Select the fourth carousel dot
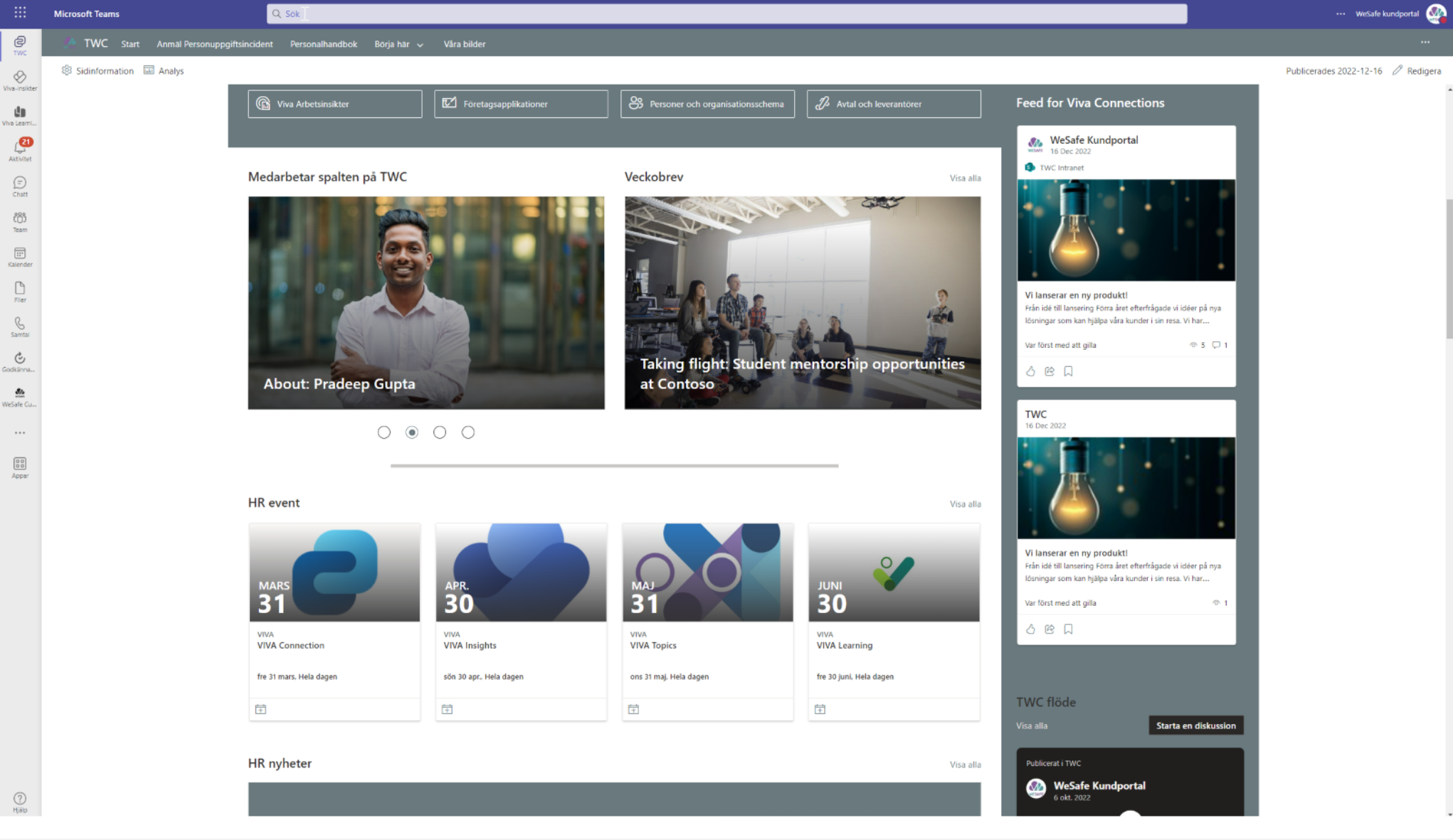Image resolution: width=1453 pixels, height=840 pixels. click(468, 432)
